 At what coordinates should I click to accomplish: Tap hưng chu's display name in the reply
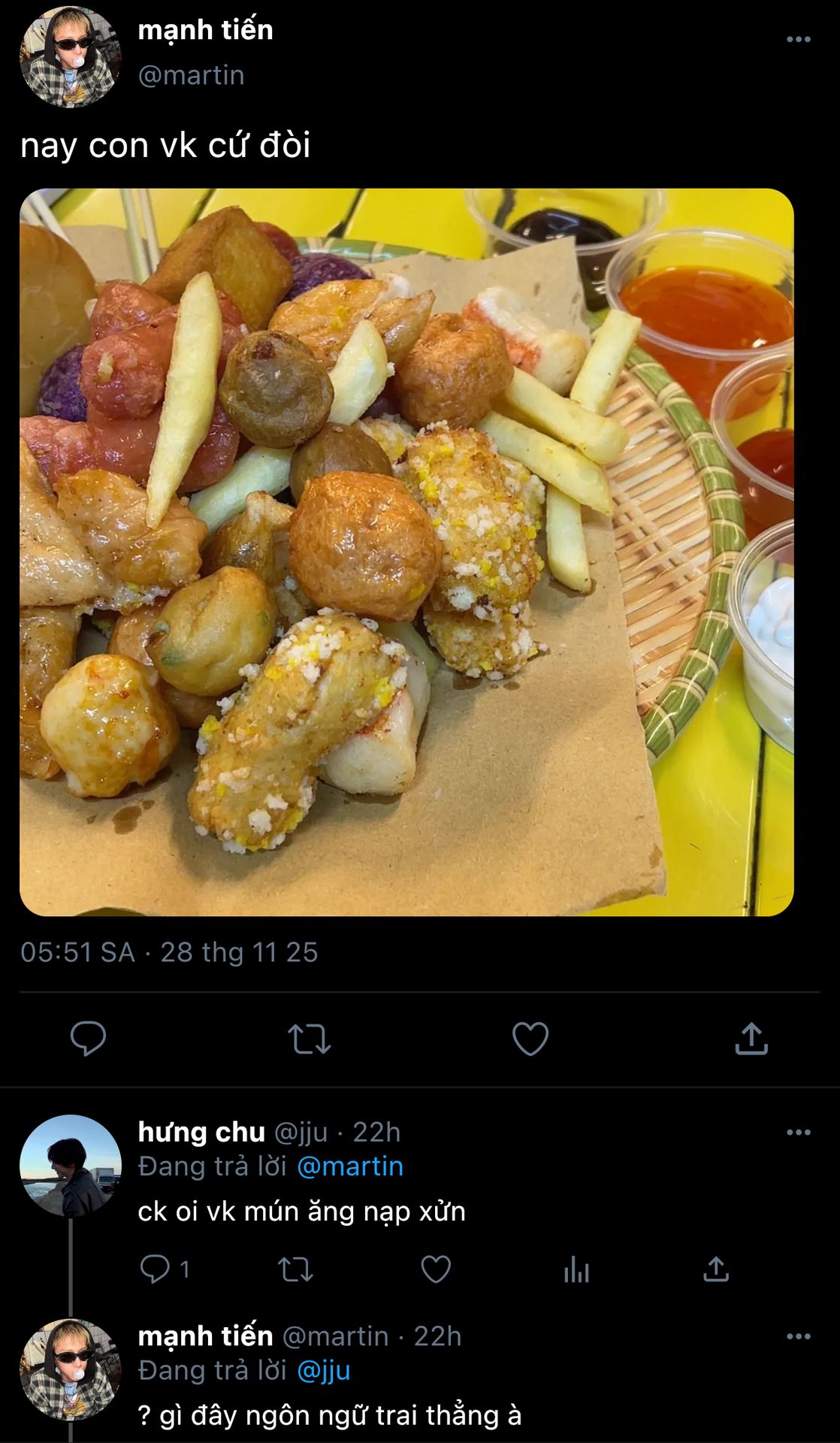click(x=201, y=1132)
